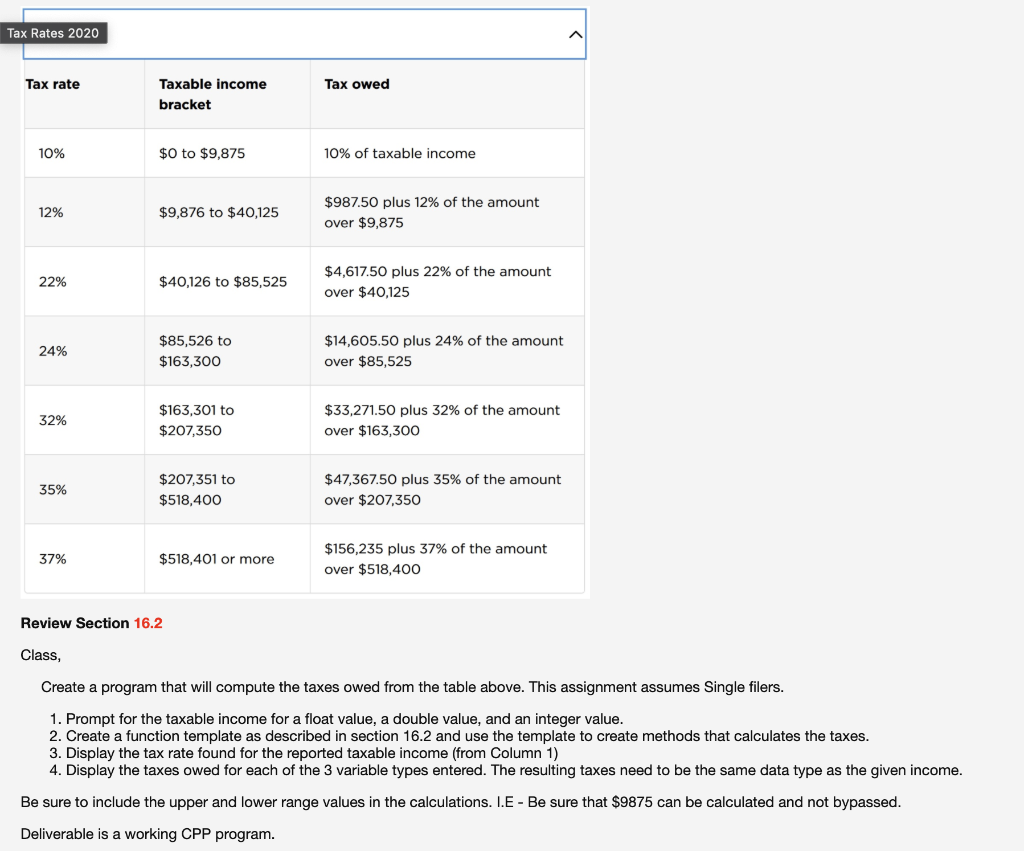The height and width of the screenshot is (851, 1024).
Task: Click step 4 'Display the taxes owed'
Action: click(506, 770)
